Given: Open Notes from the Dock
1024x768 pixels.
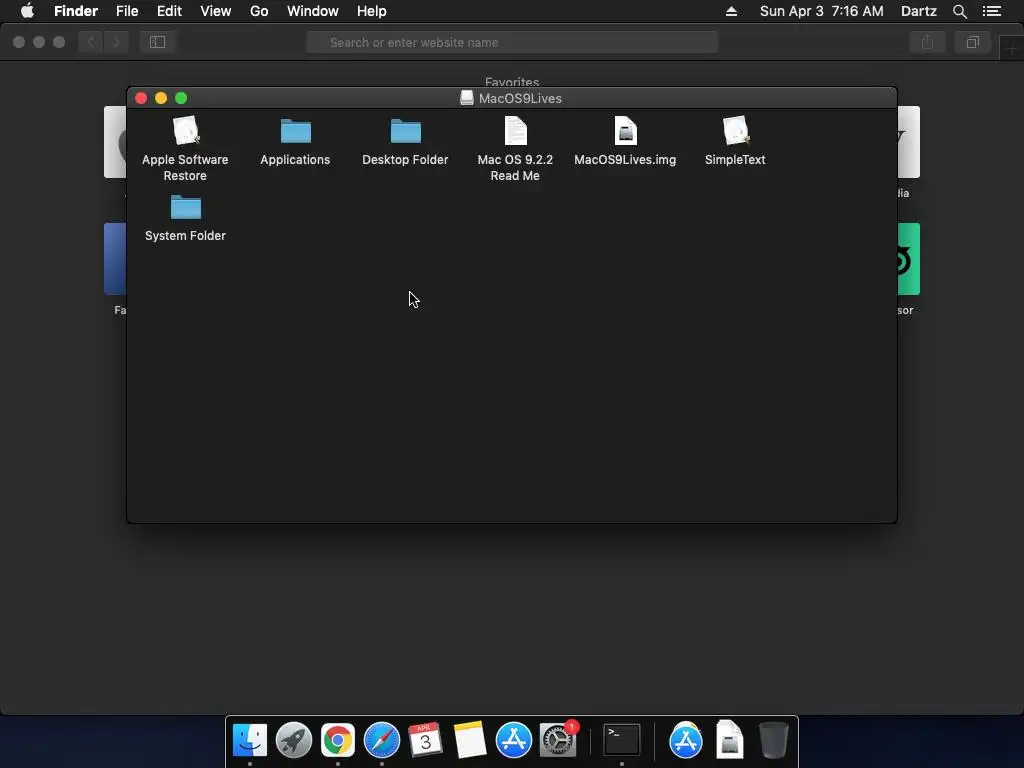Looking at the screenshot, I should click(470, 740).
